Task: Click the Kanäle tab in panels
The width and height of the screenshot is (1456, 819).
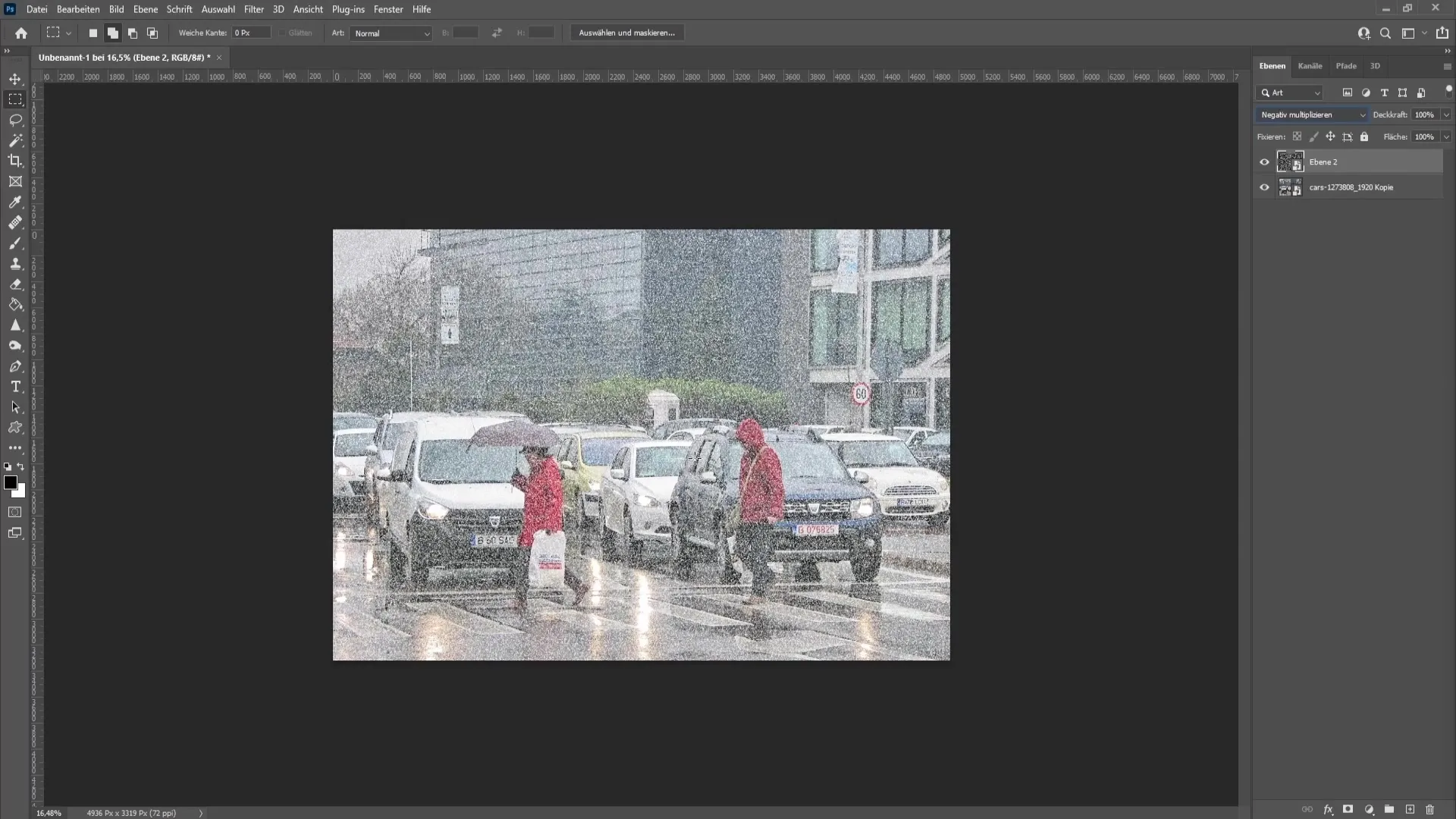Action: (x=1310, y=65)
